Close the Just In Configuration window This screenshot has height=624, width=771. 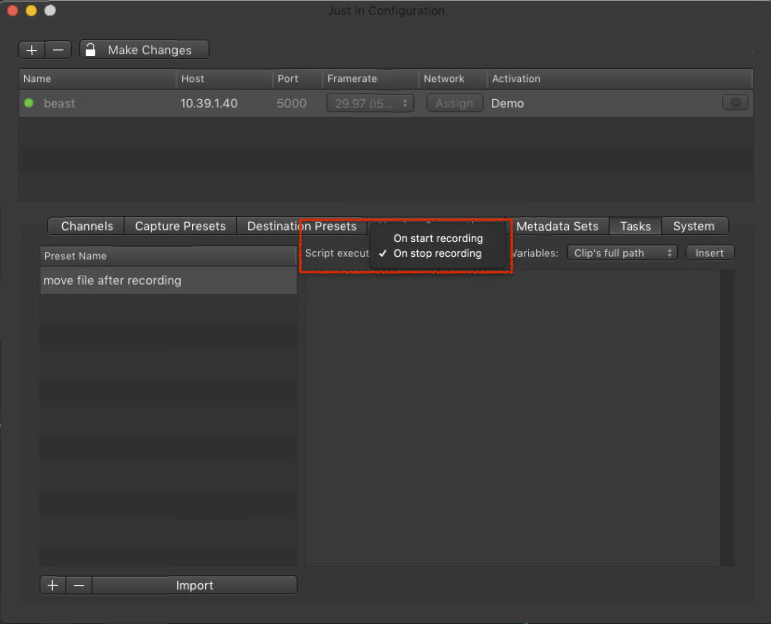(13, 10)
